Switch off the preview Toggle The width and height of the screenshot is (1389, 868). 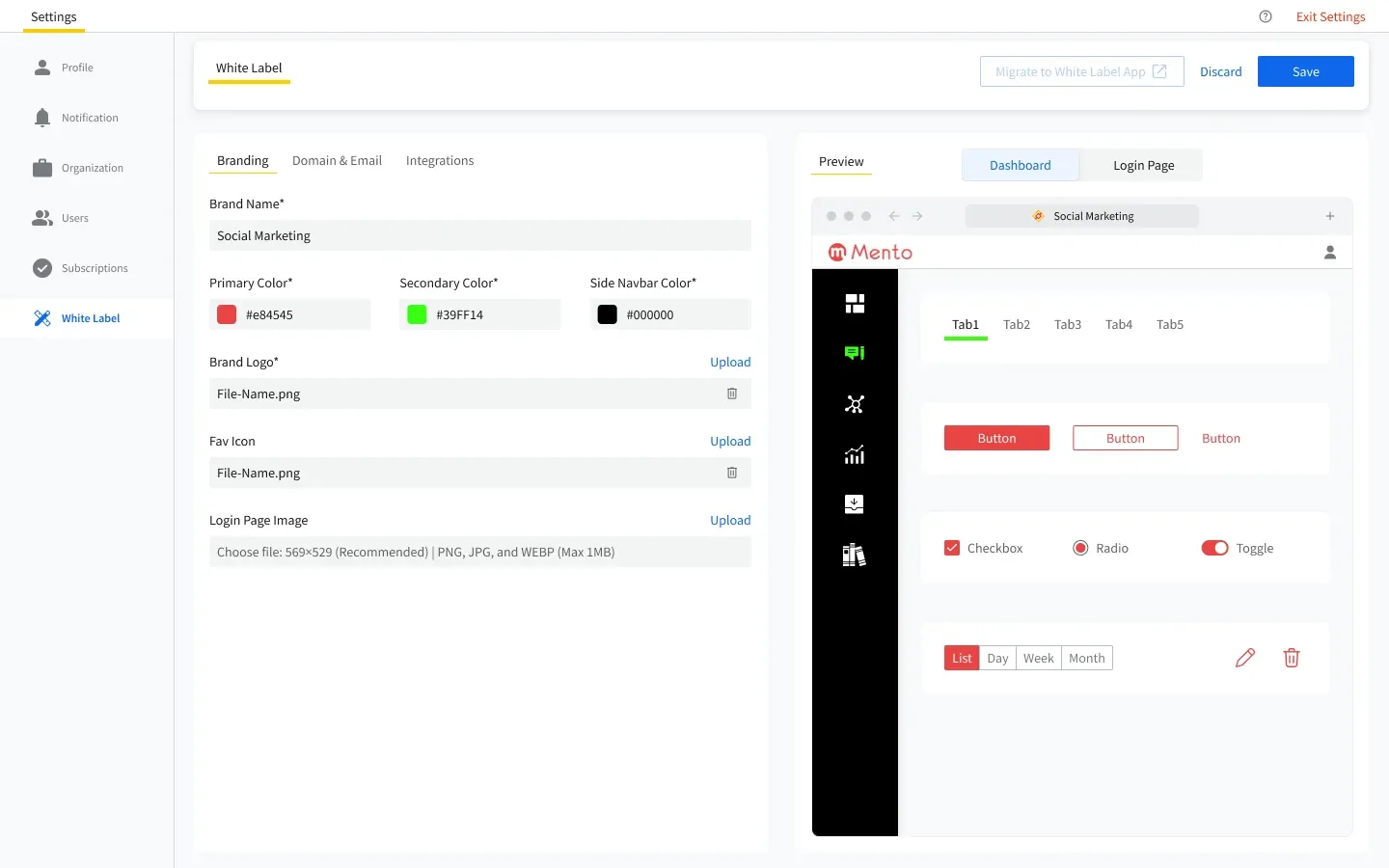click(1215, 548)
